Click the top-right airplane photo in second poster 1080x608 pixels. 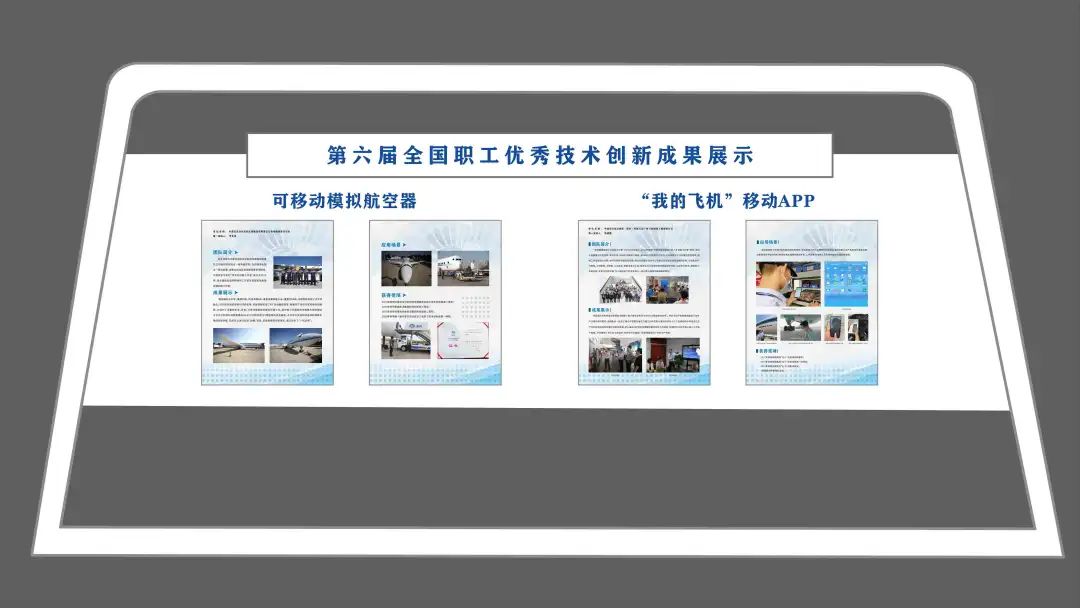coord(463,268)
